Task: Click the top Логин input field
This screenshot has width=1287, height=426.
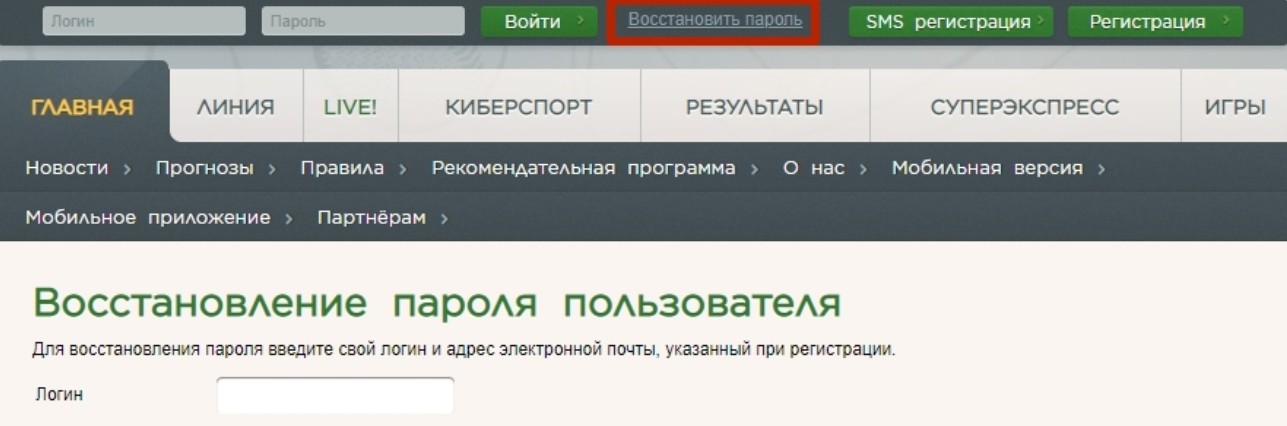Action: point(144,22)
